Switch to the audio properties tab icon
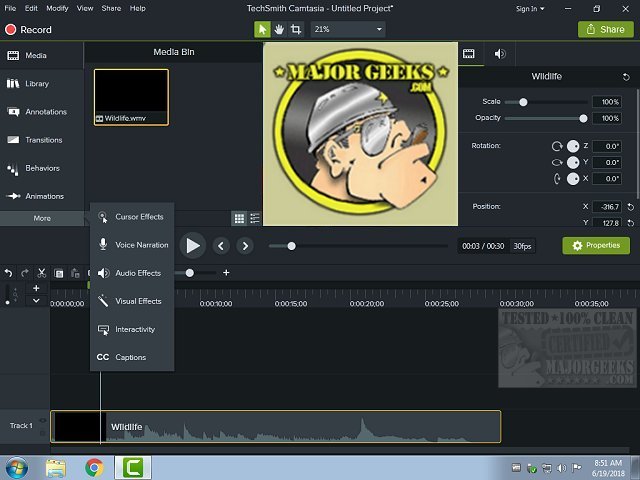The image size is (640, 480). point(500,53)
